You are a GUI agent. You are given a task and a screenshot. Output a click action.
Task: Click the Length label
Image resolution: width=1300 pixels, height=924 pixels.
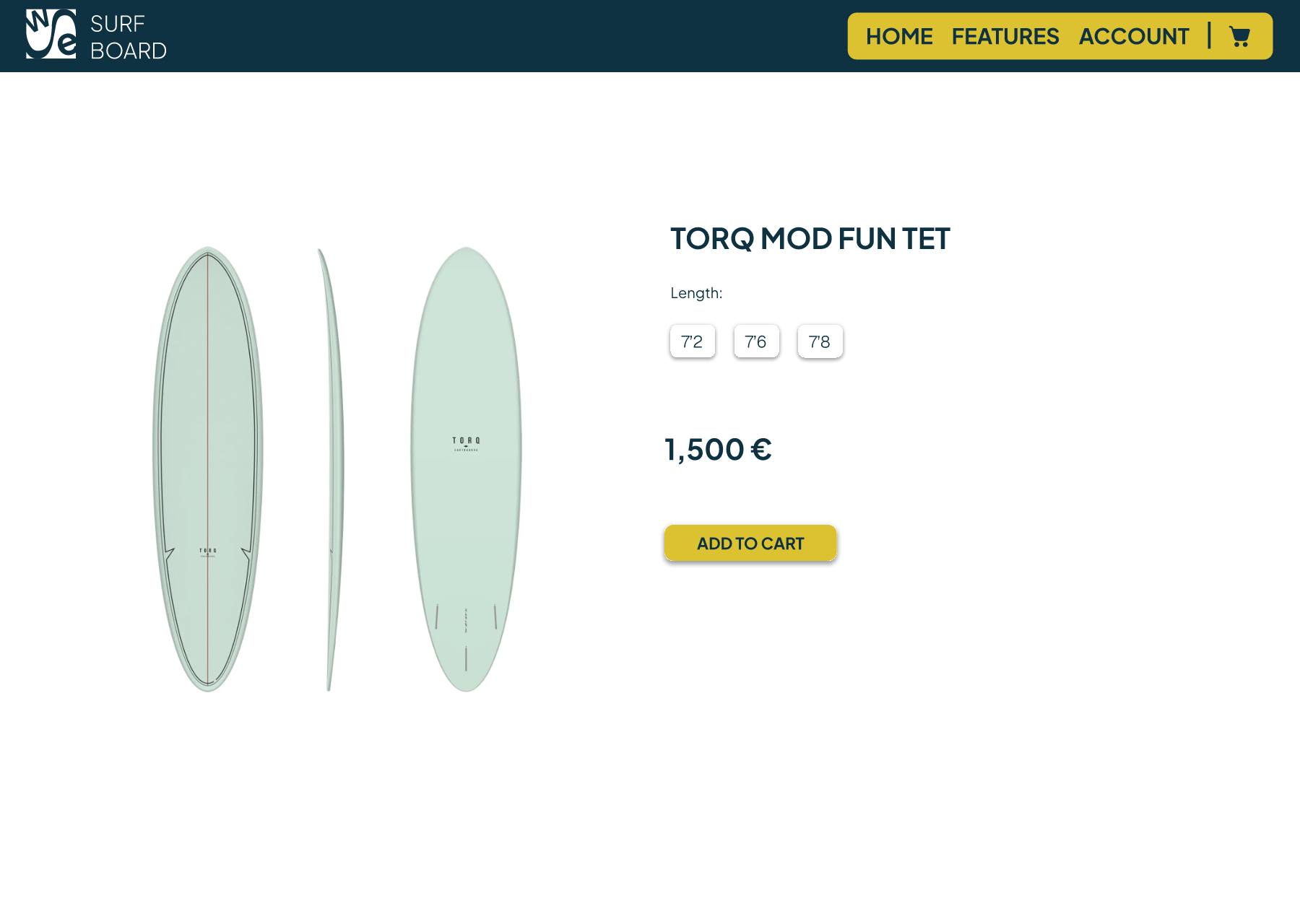696,293
